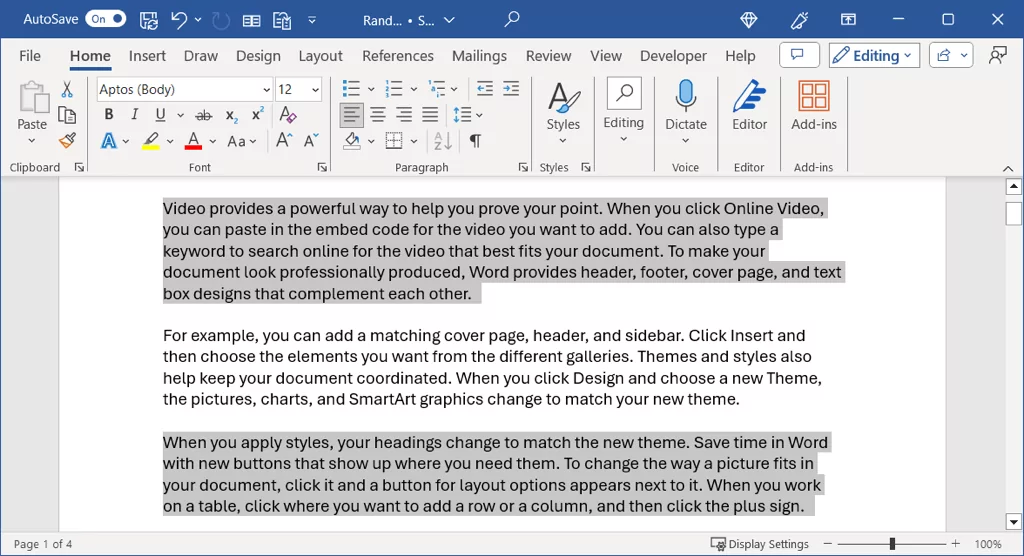Align text to the right
The image size is (1024, 556).
click(404, 115)
